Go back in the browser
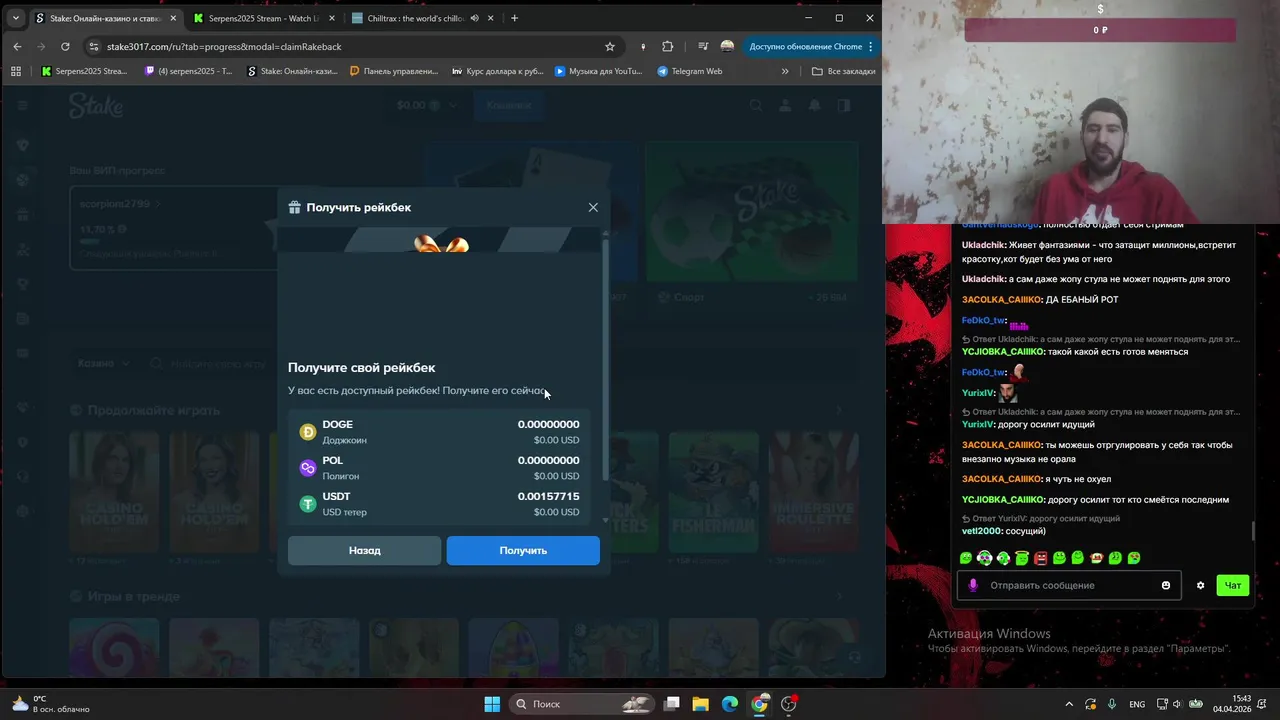Image resolution: width=1280 pixels, height=720 pixels. (17, 46)
